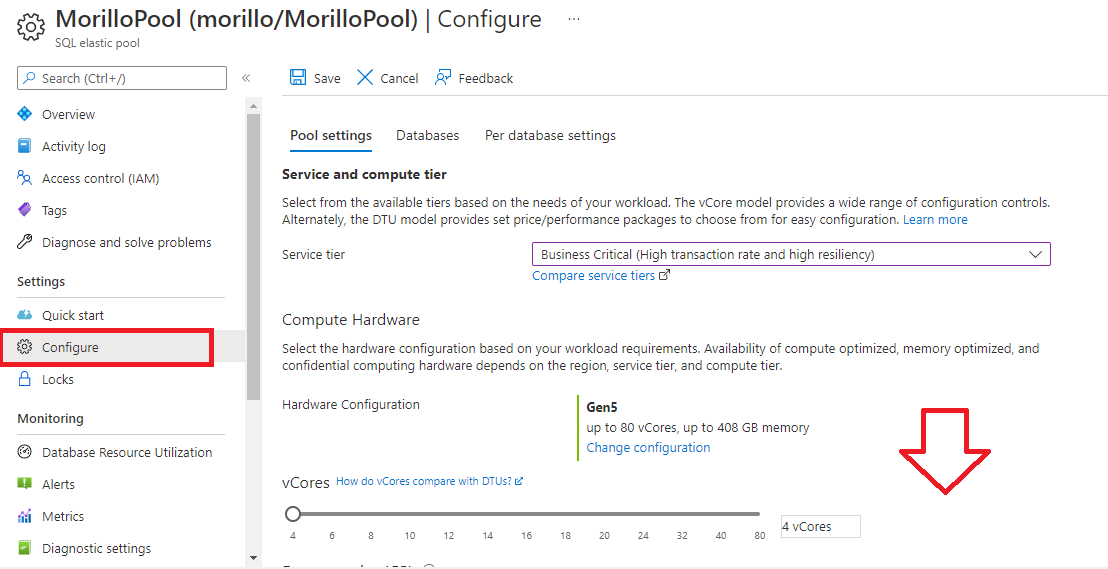This screenshot has height=569, width=1108.
Task: Click the sidebar scrollbar up arrow
Action: click(x=254, y=106)
